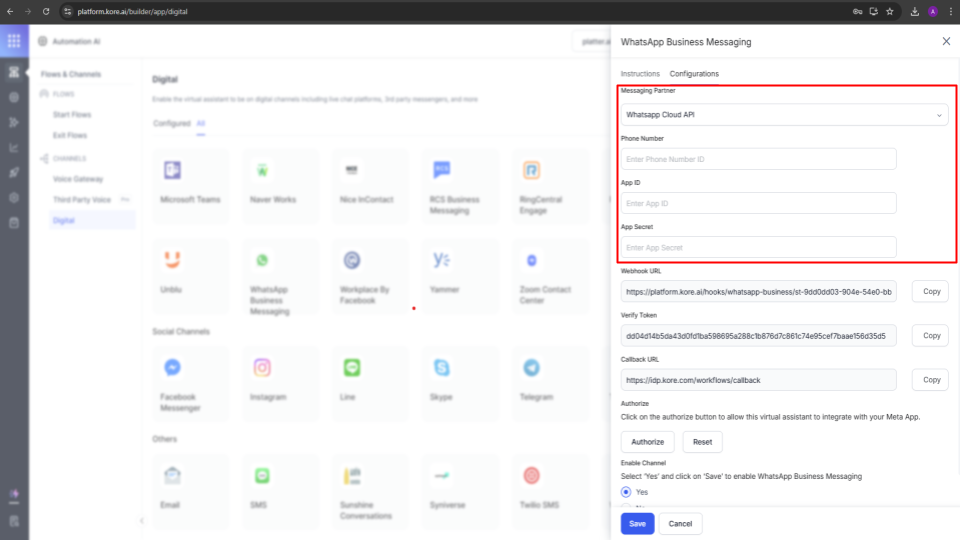Screen dimensions: 960x540
Task: Focus the App ID field
Action: [x=759, y=203]
